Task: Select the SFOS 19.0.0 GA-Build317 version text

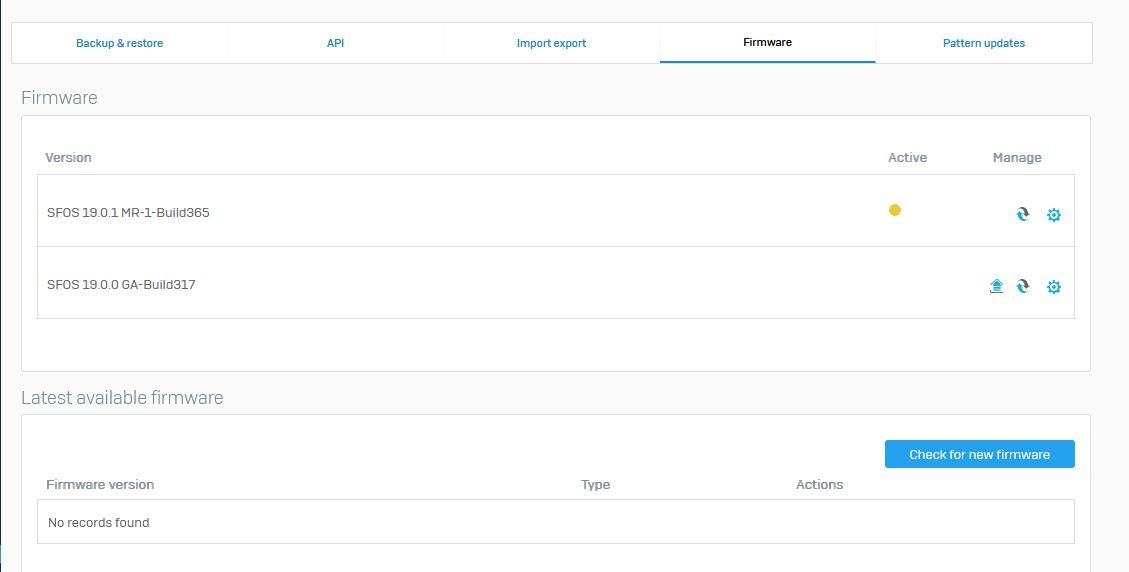Action: tap(121, 285)
